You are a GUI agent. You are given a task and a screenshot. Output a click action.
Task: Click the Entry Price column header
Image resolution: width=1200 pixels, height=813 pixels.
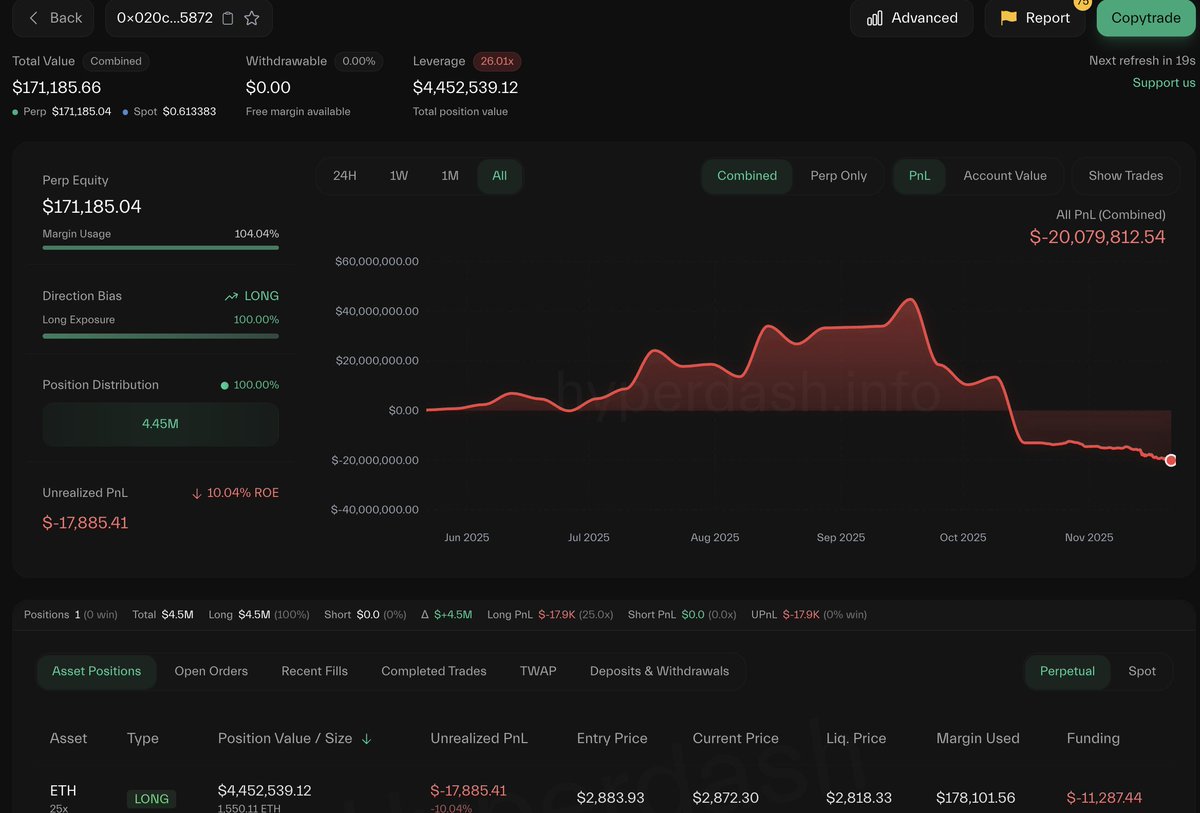612,738
